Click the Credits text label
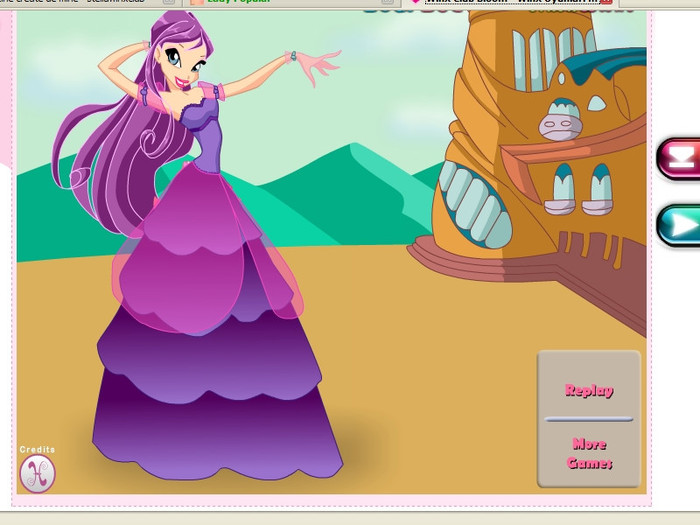 pos(37,450)
